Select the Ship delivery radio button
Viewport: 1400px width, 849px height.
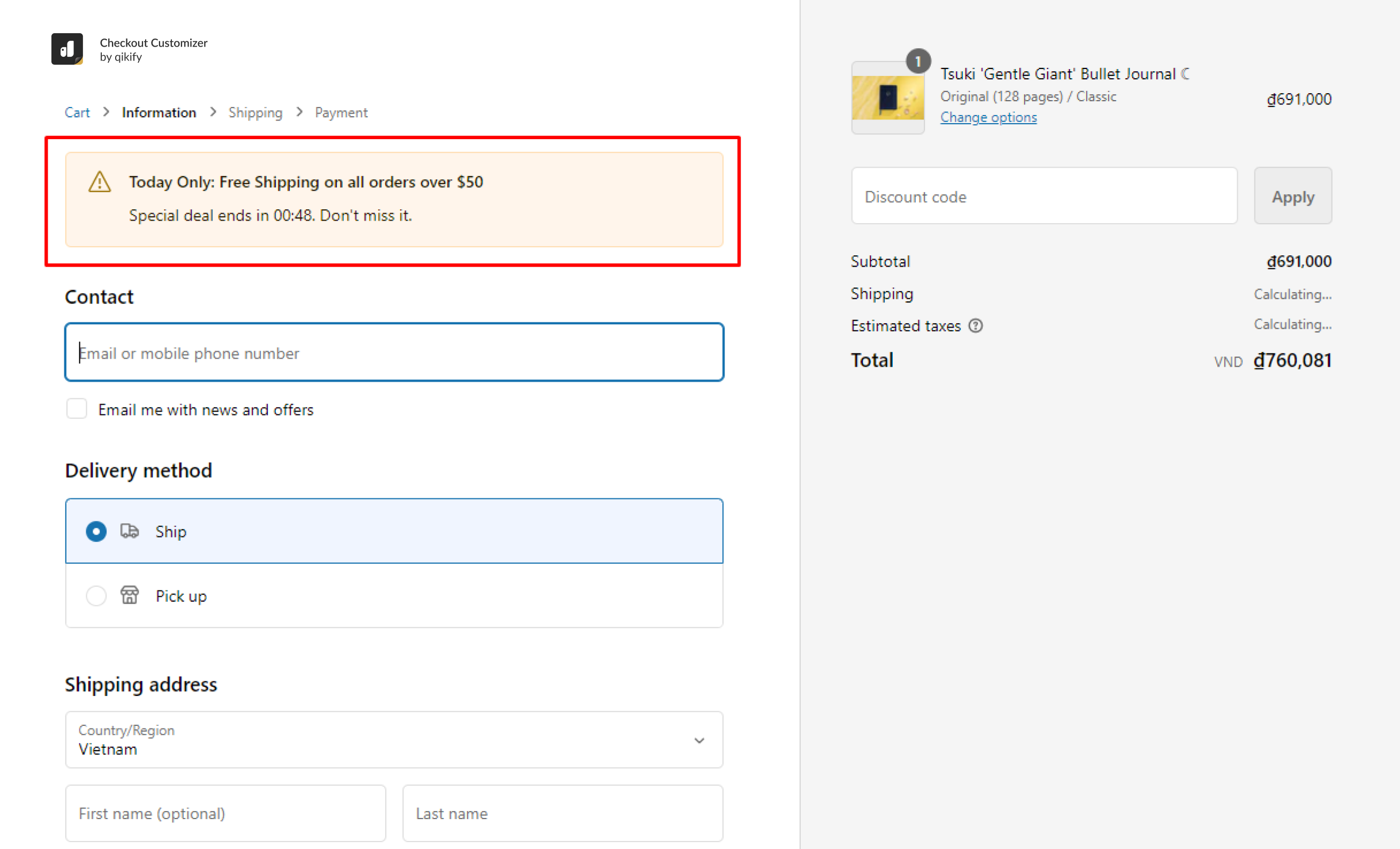96,532
